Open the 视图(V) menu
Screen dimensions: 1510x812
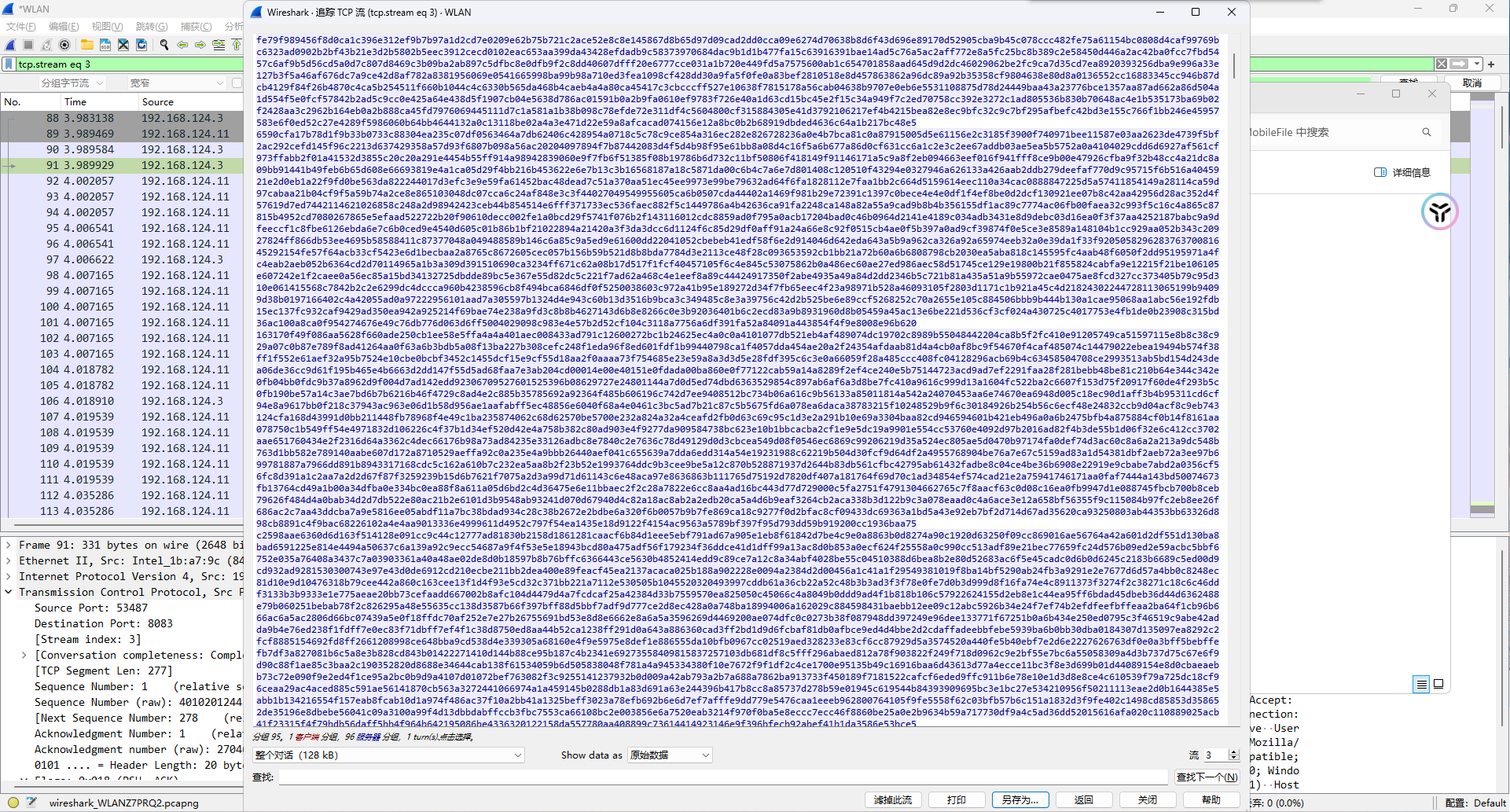107,27
